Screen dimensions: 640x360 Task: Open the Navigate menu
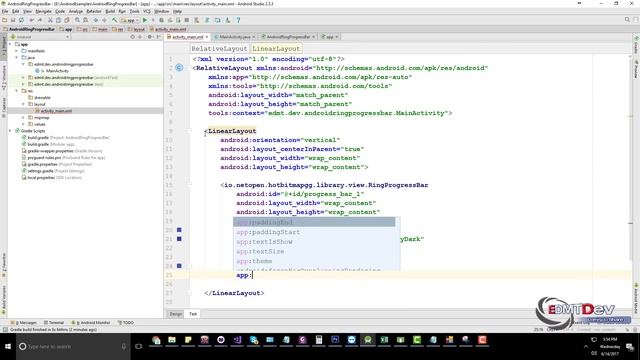[x=43, y=11]
